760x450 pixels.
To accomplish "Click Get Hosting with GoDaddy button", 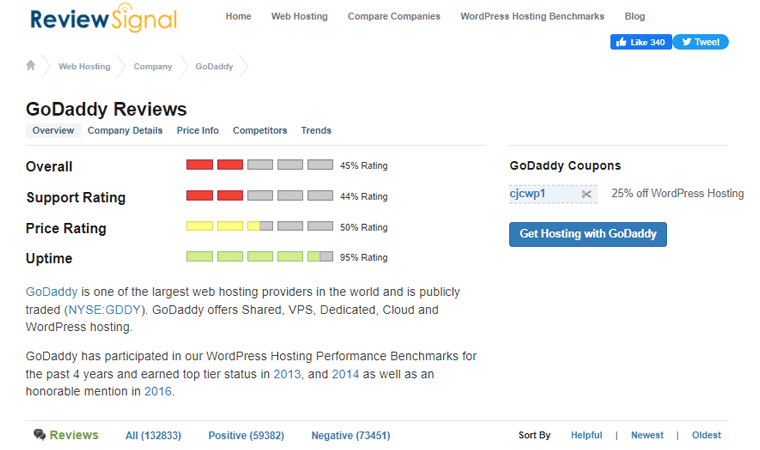I will click(588, 234).
